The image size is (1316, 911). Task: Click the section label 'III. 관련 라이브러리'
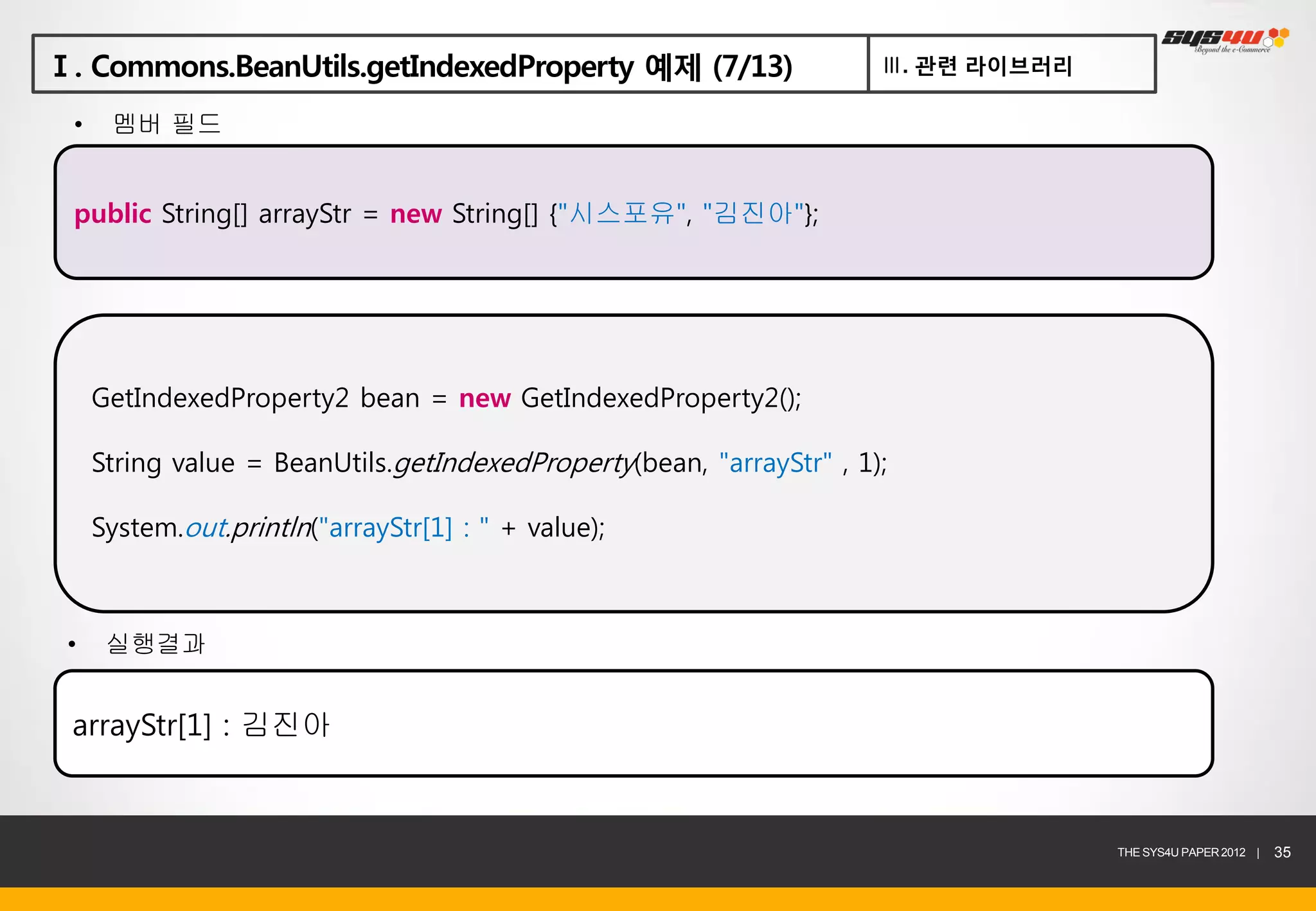pos(978,66)
